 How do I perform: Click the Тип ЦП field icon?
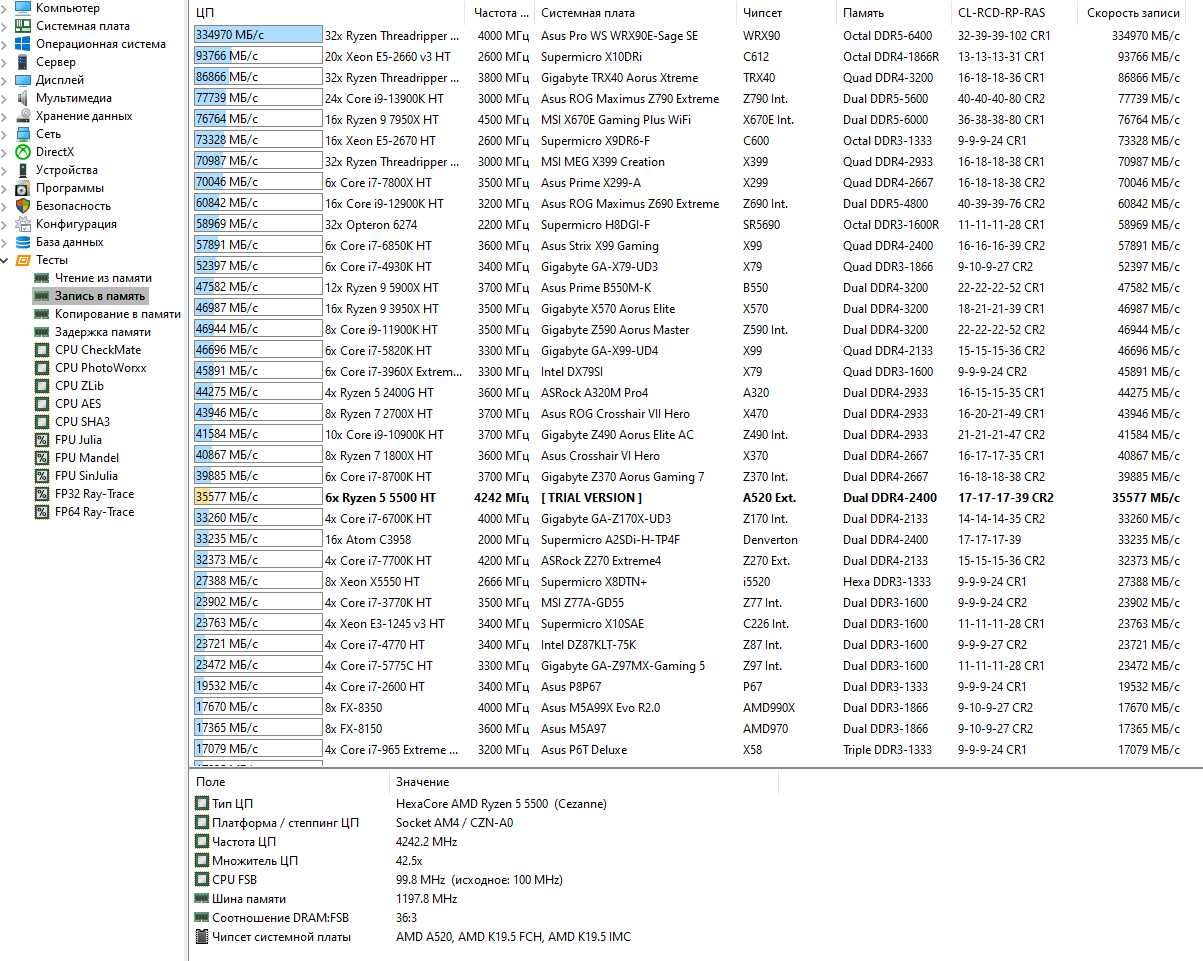click(x=202, y=803)
